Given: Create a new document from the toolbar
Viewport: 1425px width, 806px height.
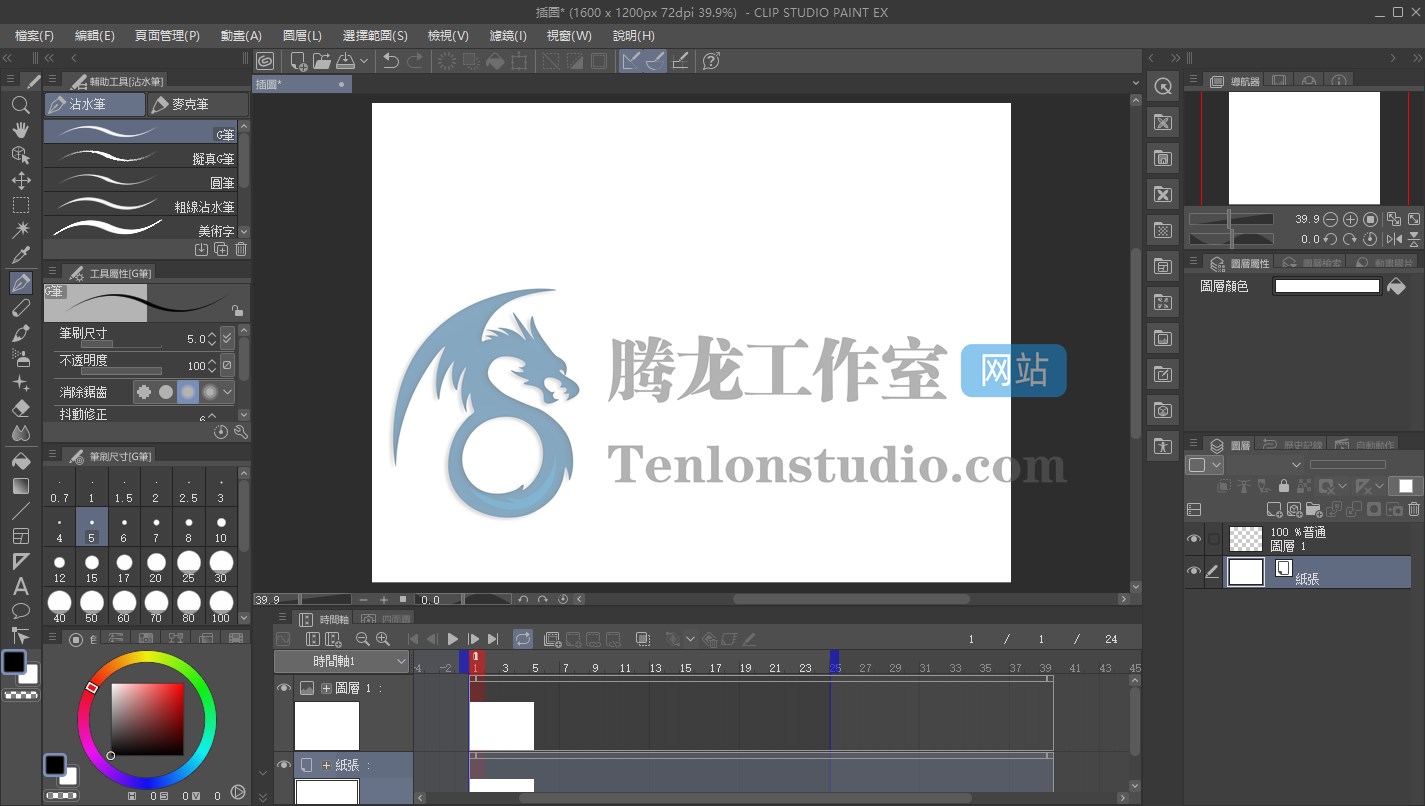Looking at the screenshot, I should tap(297, 61).
